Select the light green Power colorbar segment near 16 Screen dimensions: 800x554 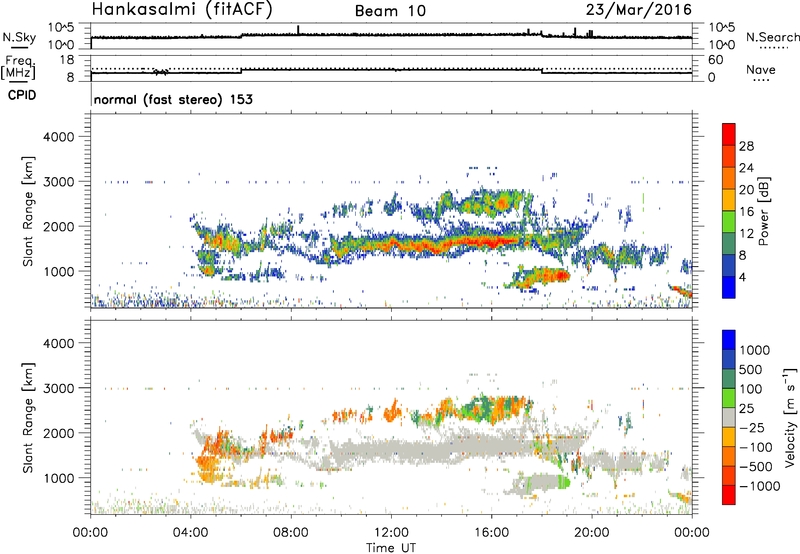coord(729,222)
